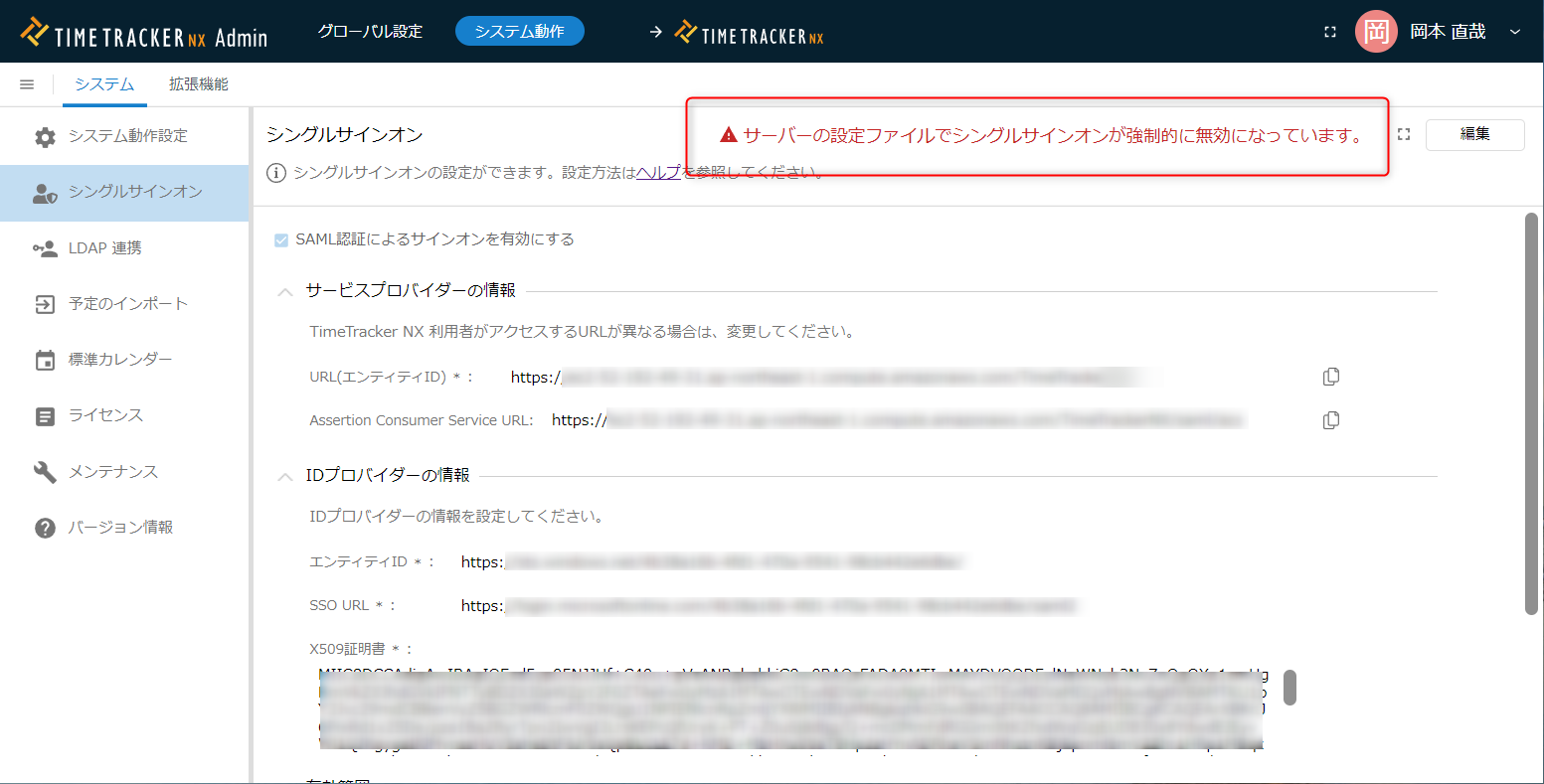
Task: Open システム動作設定 from the sidebar
Action: (126, 136)
